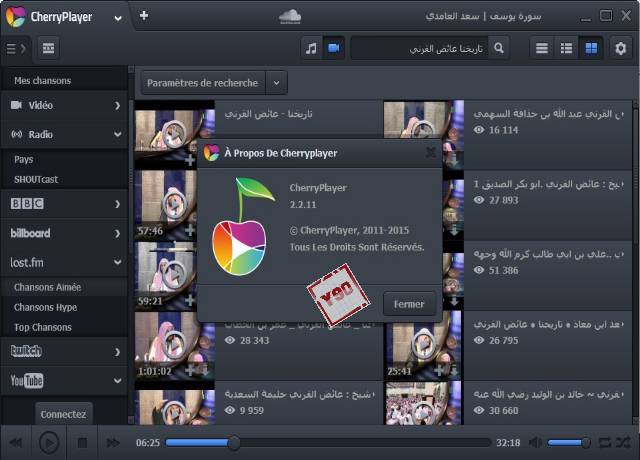The height and width of the screenshot is (460, 640).
Task: Download the video with 27 893 views
Action: tap(454, 231)
